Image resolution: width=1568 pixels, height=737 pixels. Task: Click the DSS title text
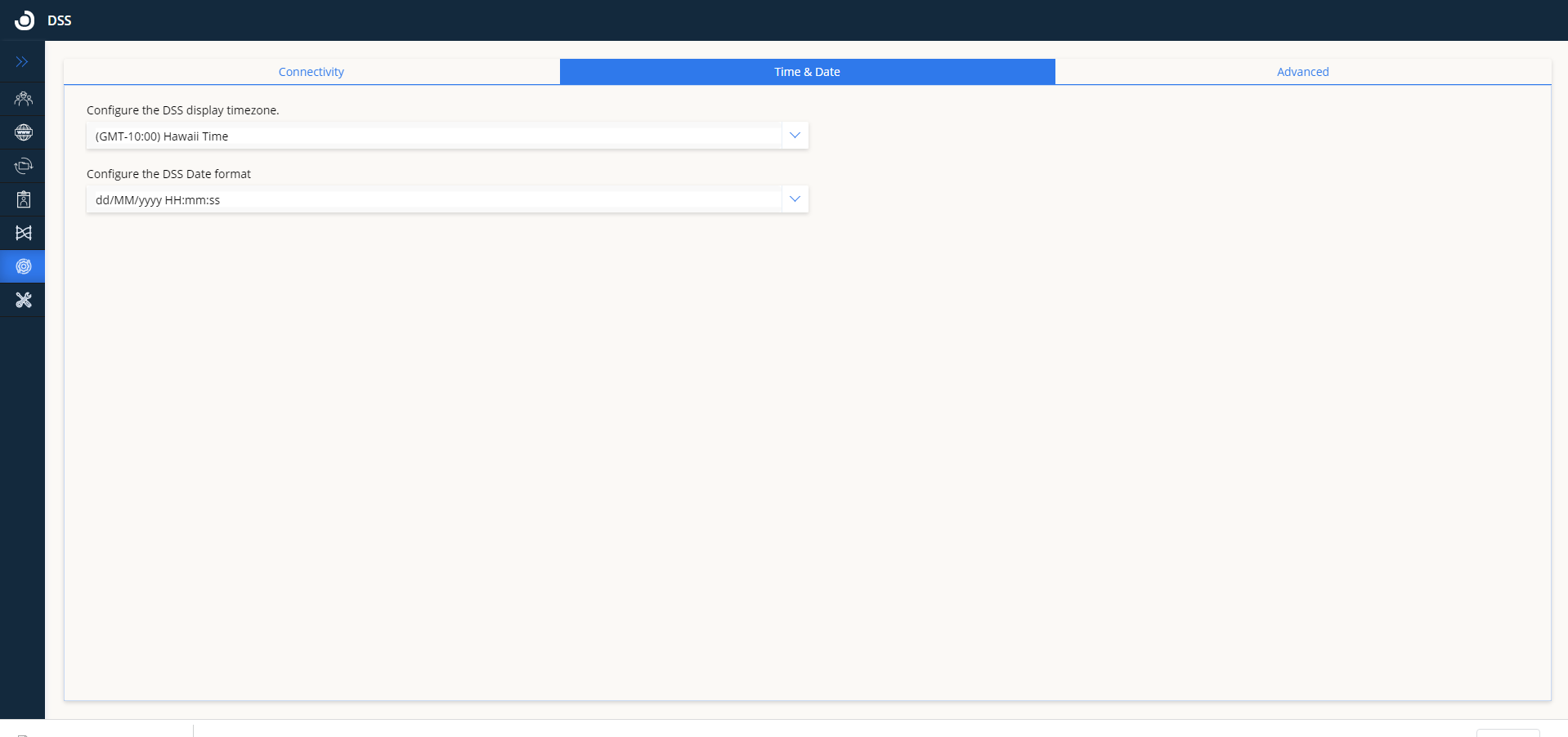pyautogui.click(x=60, y=20)
